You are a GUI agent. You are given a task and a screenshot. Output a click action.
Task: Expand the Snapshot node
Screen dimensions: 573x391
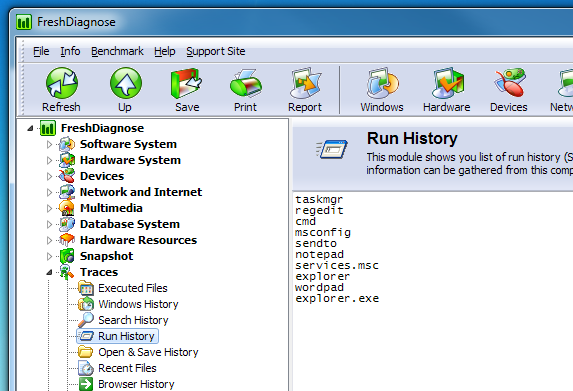click(49, 256)
